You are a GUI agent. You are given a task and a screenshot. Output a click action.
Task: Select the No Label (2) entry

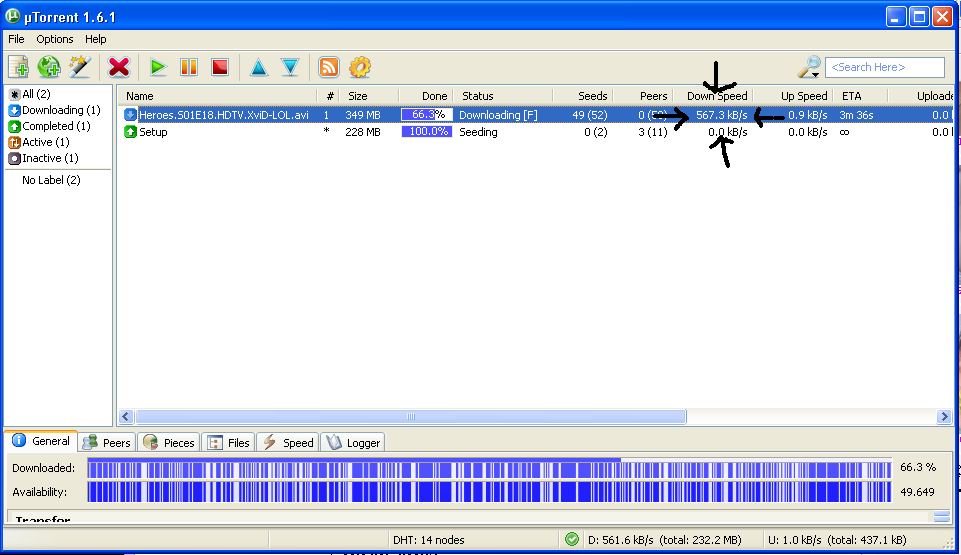click(51, 179)
